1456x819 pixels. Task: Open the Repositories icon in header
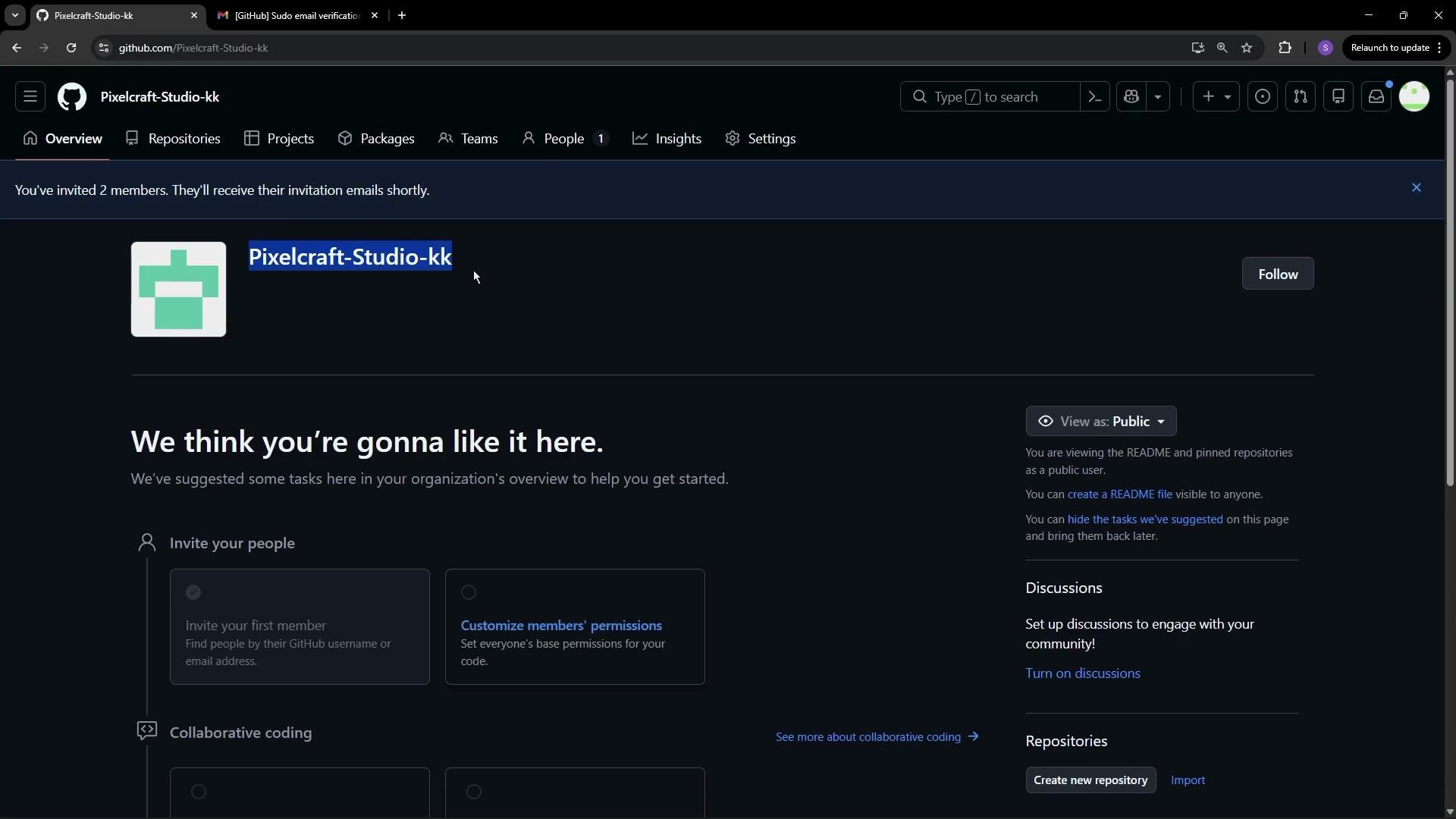(1338, 97)
